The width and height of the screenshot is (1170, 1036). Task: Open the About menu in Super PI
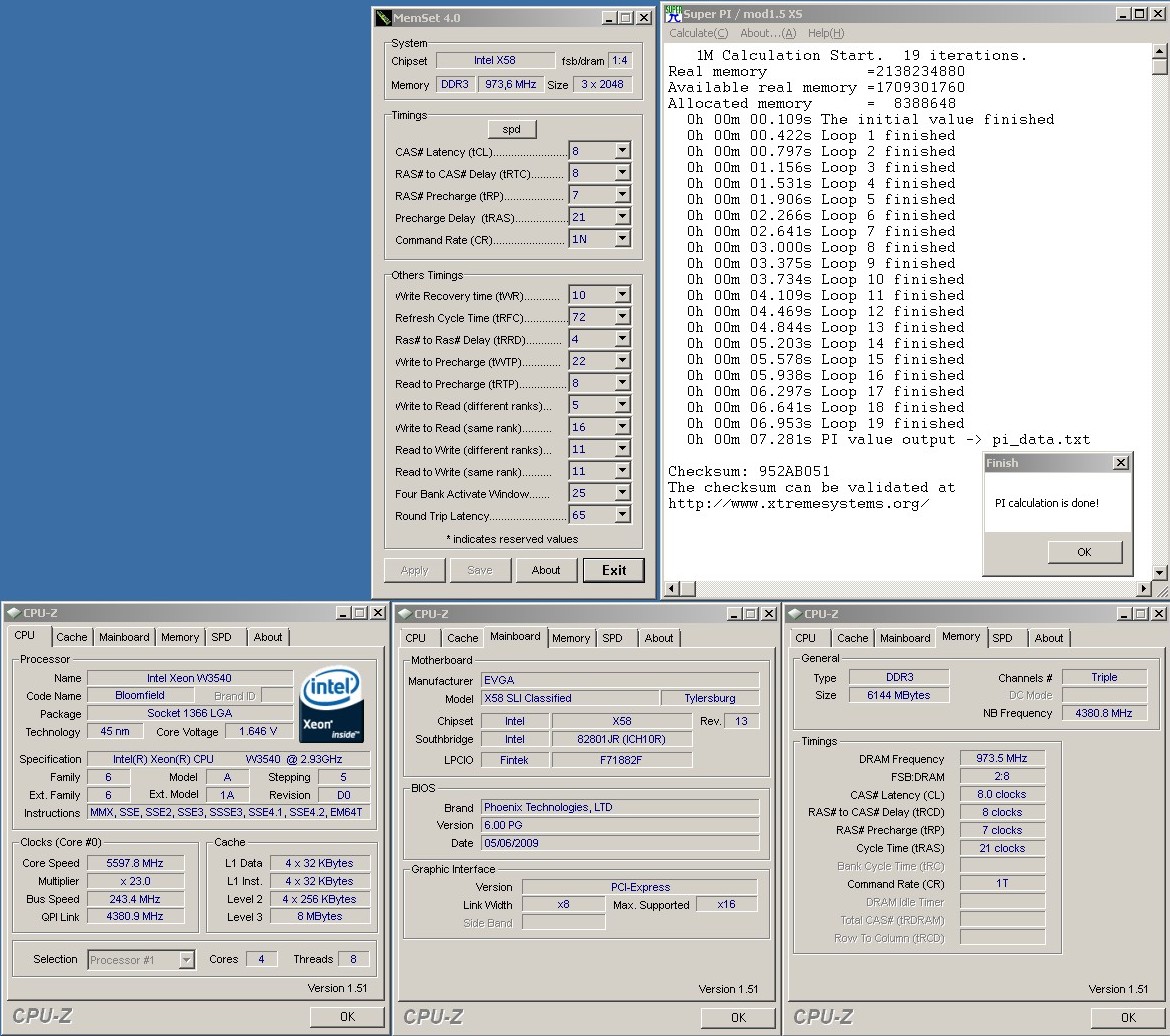pyautogui.click(x=768, y=33)
